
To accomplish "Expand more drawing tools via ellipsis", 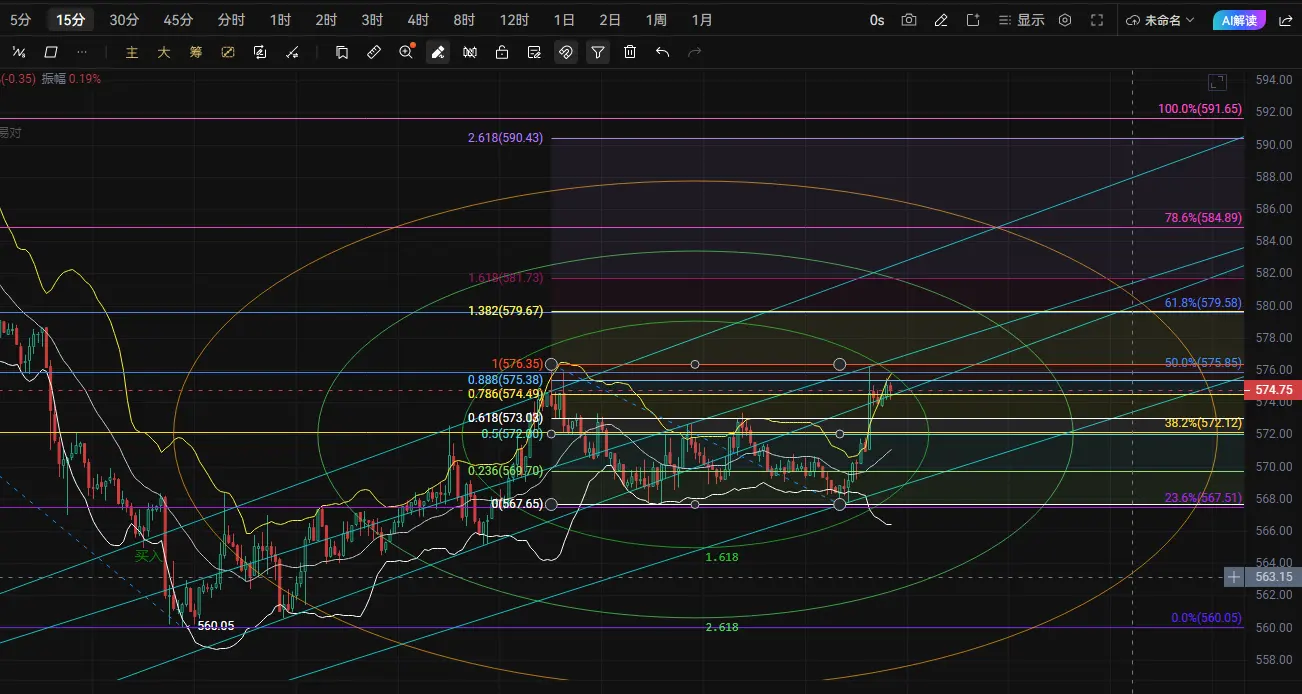I will tap(82, 52).
